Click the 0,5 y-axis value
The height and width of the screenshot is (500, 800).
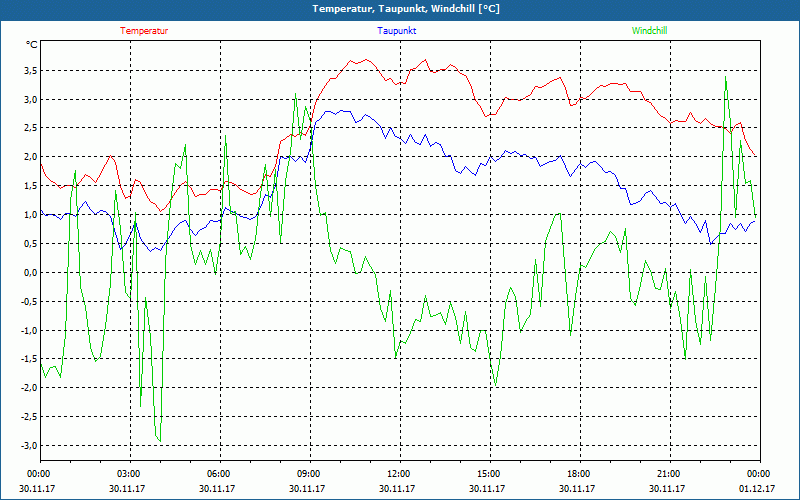click(x=31, y=243)
